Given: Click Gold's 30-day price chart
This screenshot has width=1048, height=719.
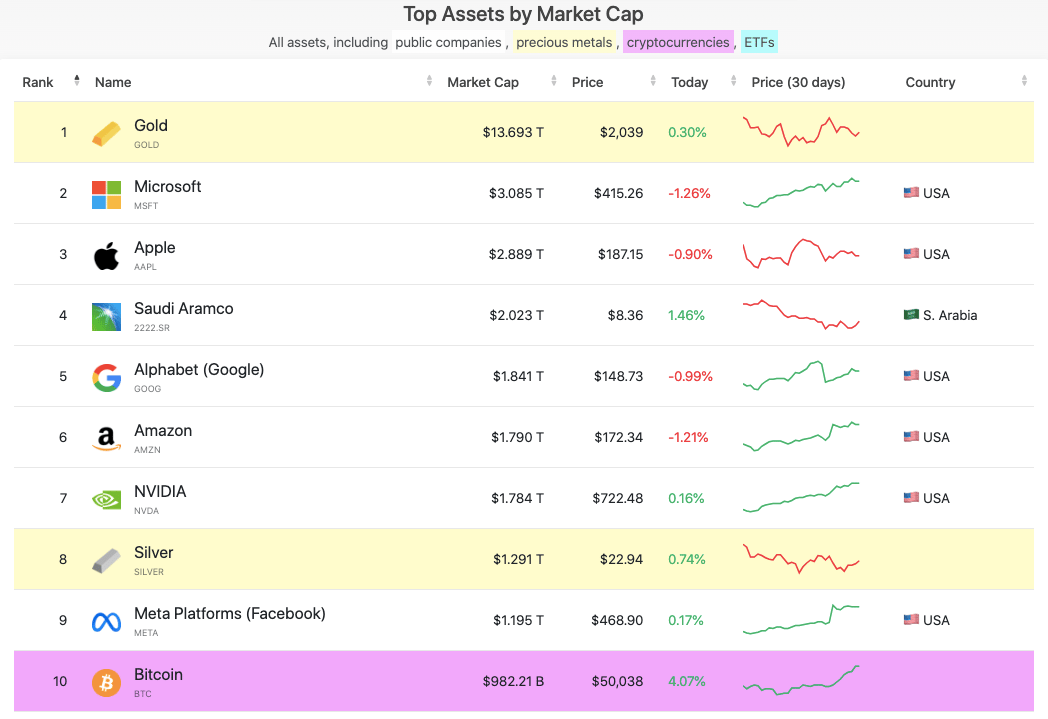Looking at the screenshot, I should pyautogui.click(x=801, y=132).
